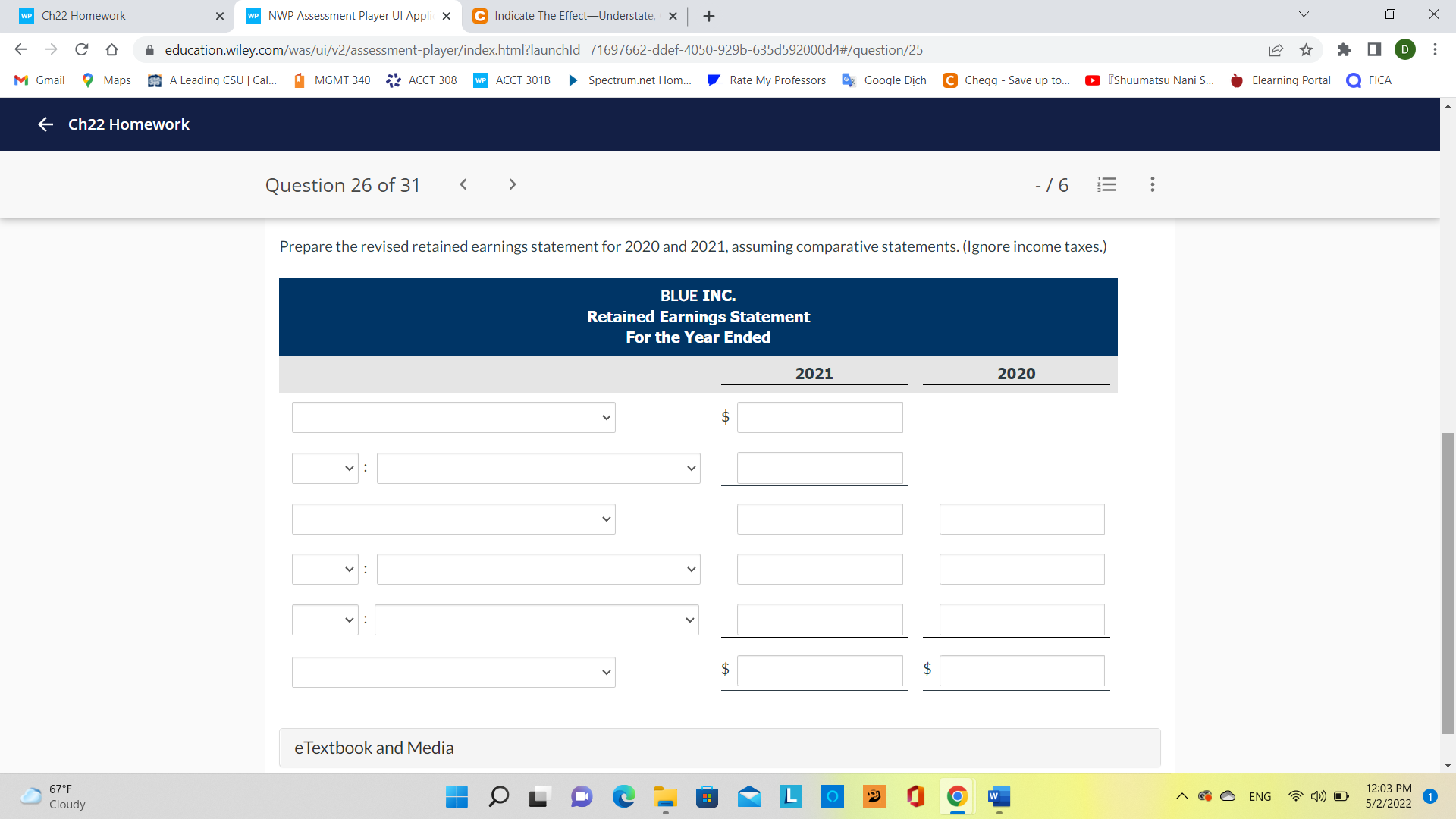Click the back arrow beside Ch22 Homework

pyautogui.click(x=45, y=124)
